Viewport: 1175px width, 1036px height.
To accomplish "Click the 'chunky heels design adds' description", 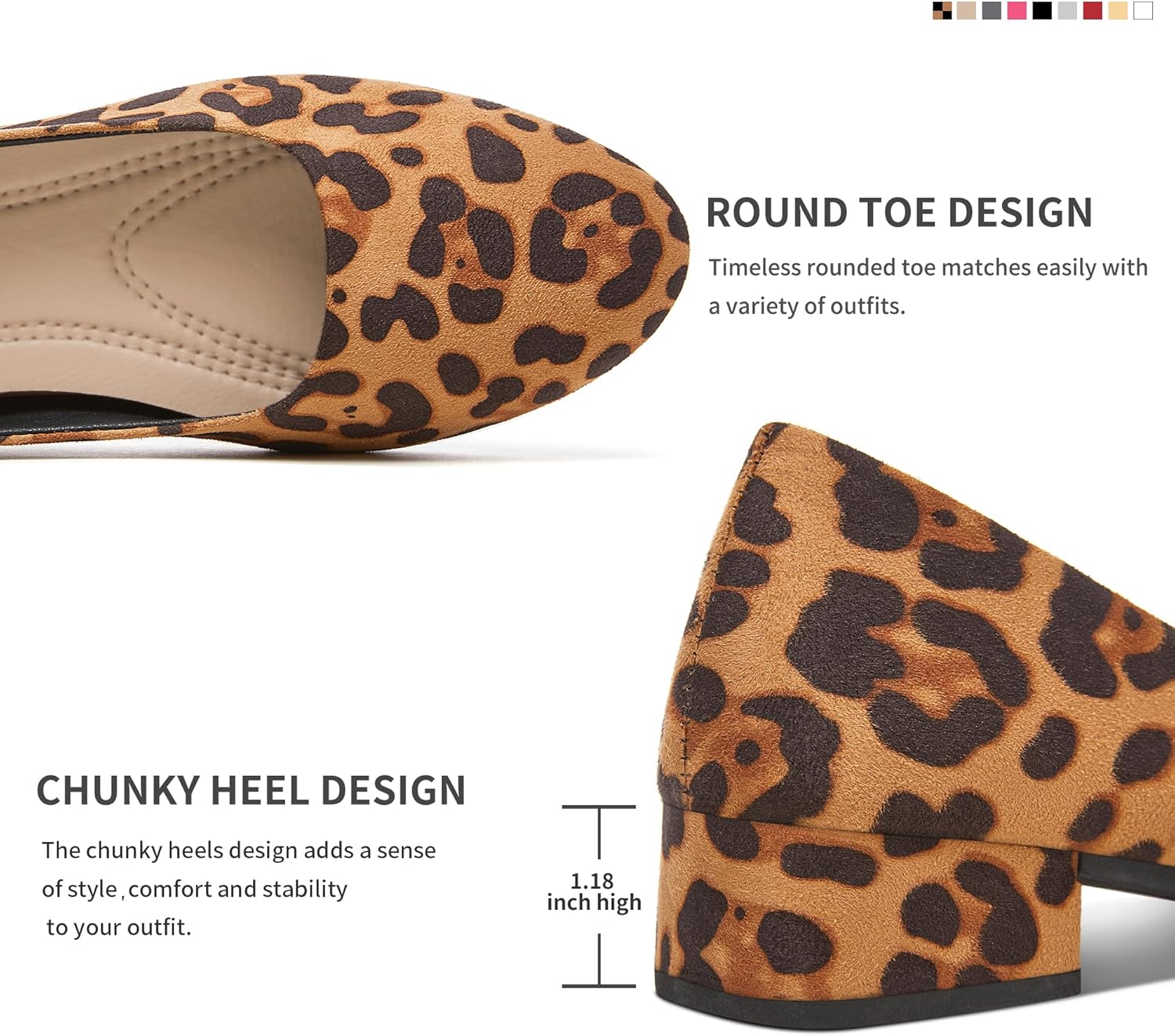I will 239,889.
